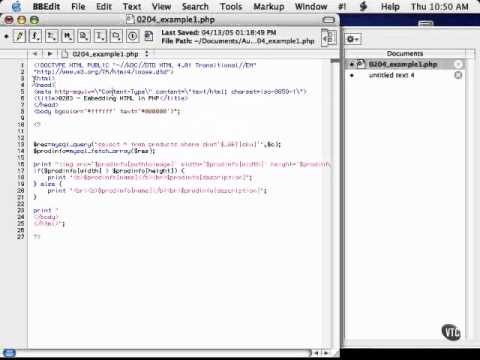The image size is (480, 360).
Task: Open the function popup (f icon)
Action: click(35, 36)
